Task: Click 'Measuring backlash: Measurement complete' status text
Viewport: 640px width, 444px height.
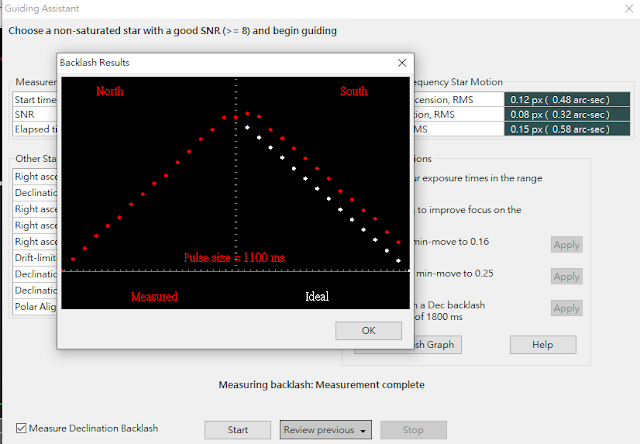Action: (322, 385)
